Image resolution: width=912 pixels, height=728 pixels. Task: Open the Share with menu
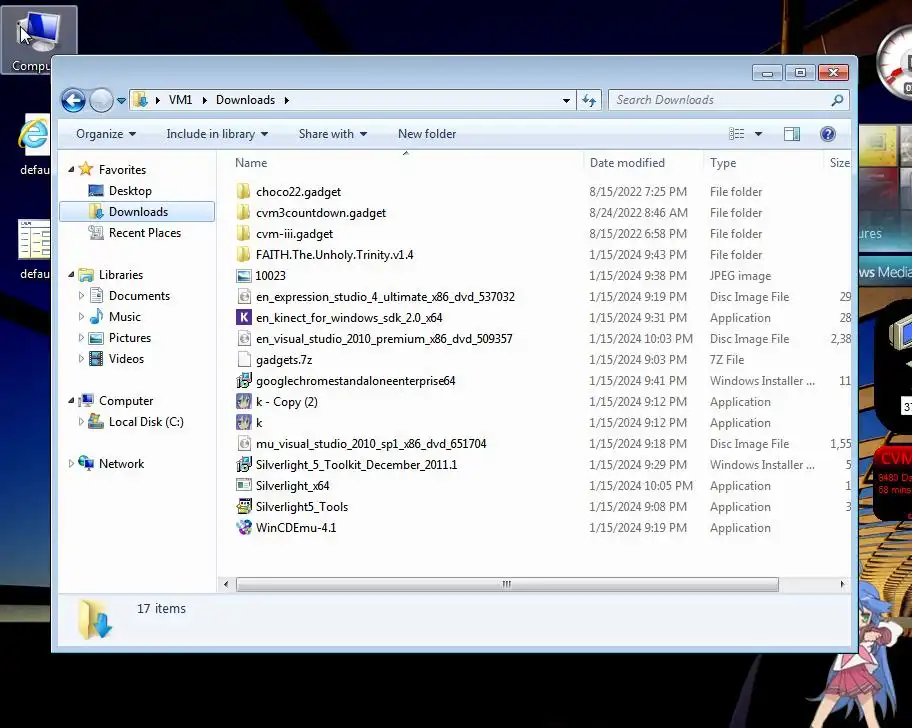[333, 134]
